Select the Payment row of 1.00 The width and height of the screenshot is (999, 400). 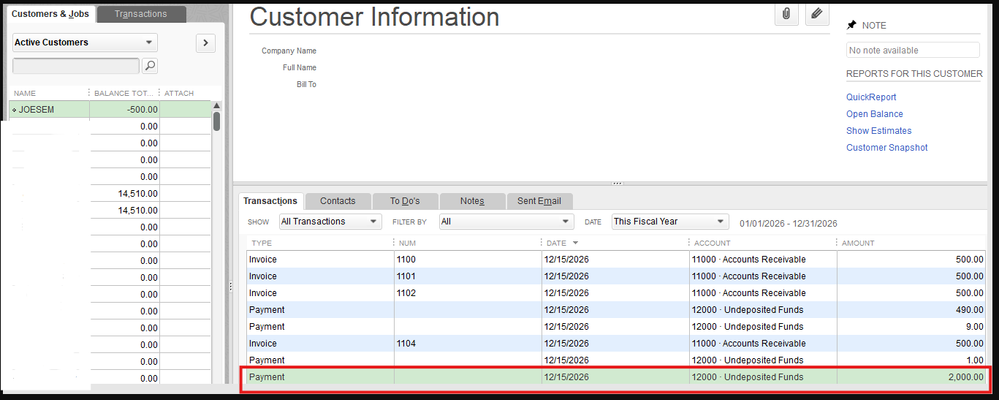click(x=617, y=360)
